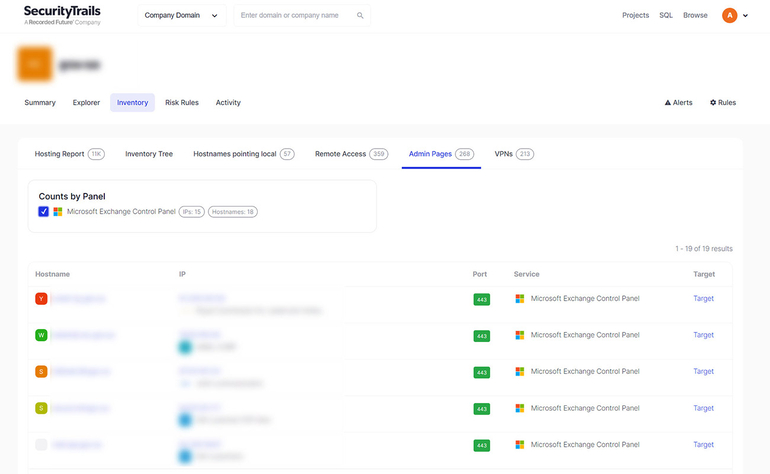The height and width of the screenshot is (474, 770).
Task: Click the Hostname column header
Action: (x=53, y=274)
